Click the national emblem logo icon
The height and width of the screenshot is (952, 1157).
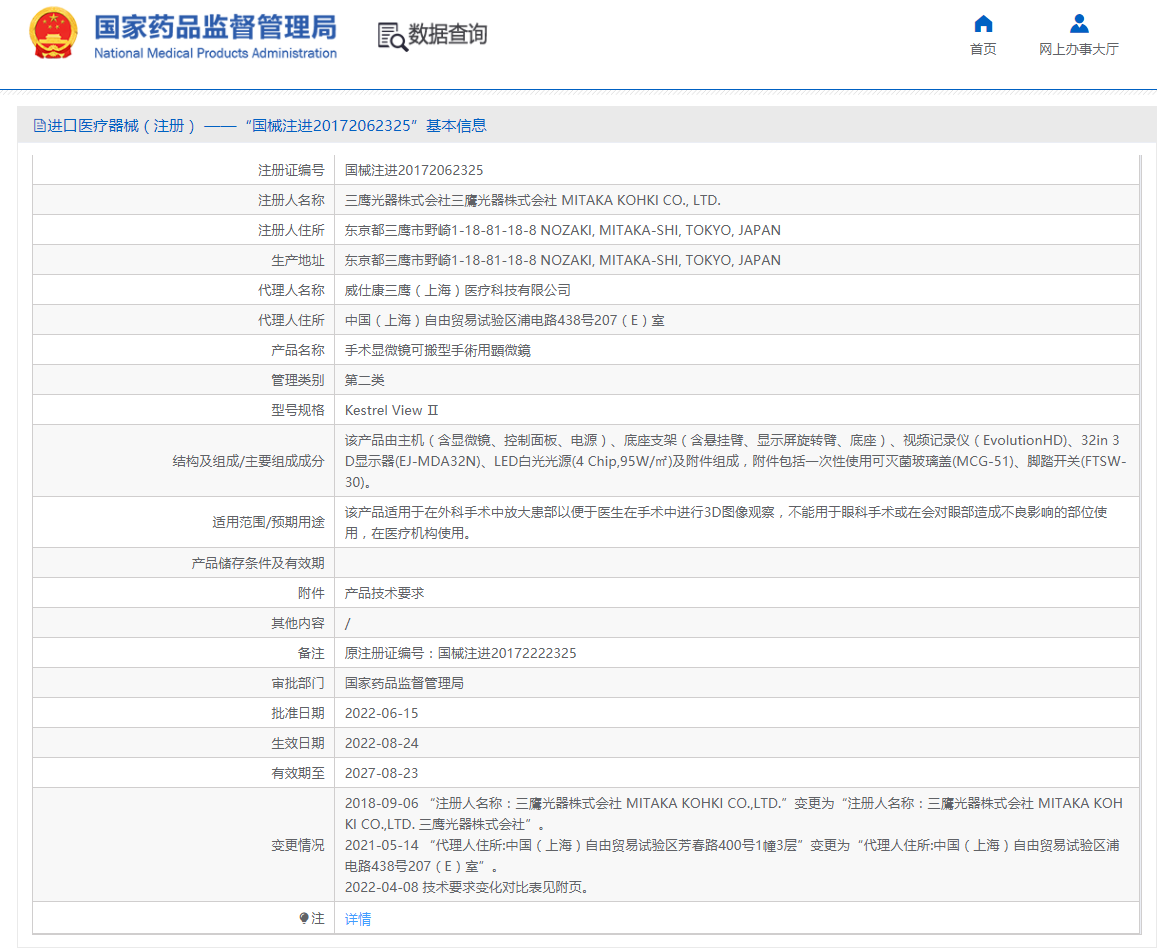pyautogui.click(x=53, y=34)
